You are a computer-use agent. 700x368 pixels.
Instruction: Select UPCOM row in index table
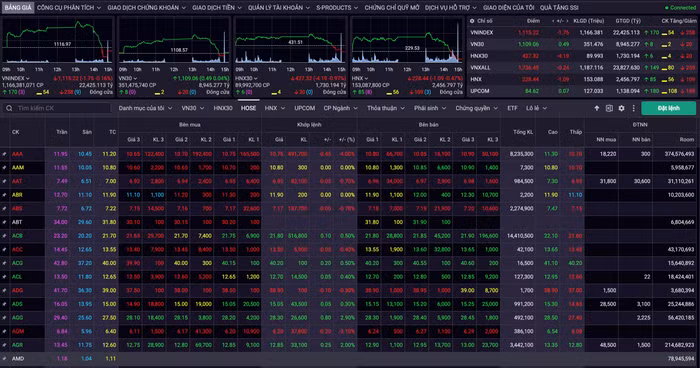click(583, 91)
